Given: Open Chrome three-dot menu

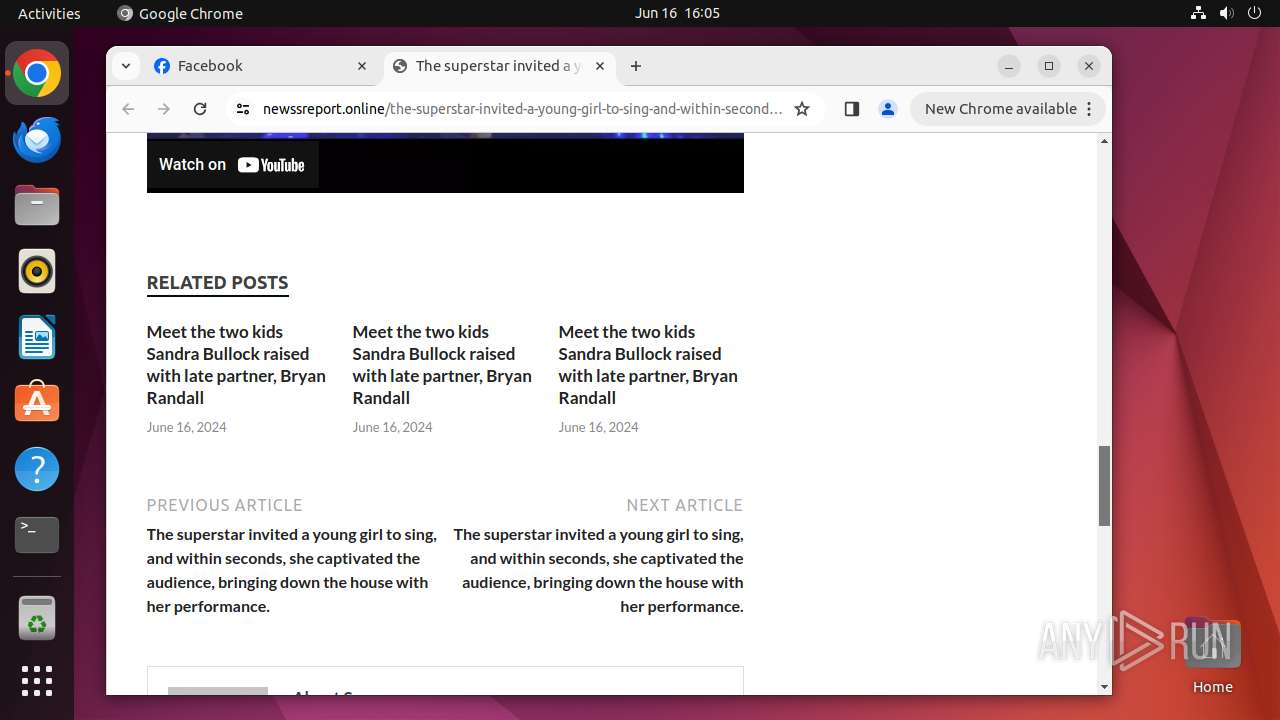Looking at the screenshot, I should pyautogui.click(x=1089, y=109).
